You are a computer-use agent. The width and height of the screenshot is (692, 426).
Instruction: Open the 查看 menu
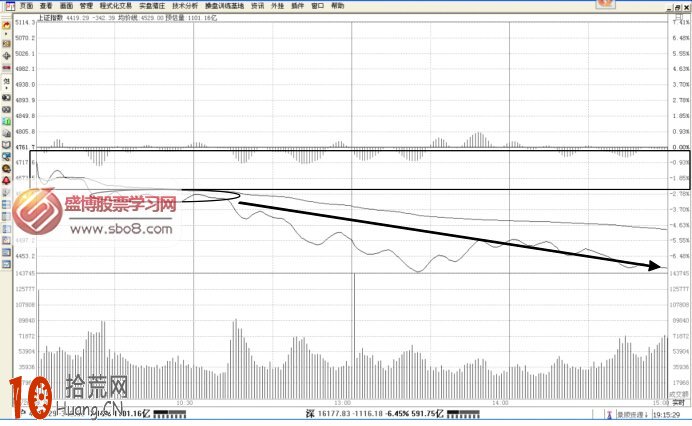(x=46, y=6)
